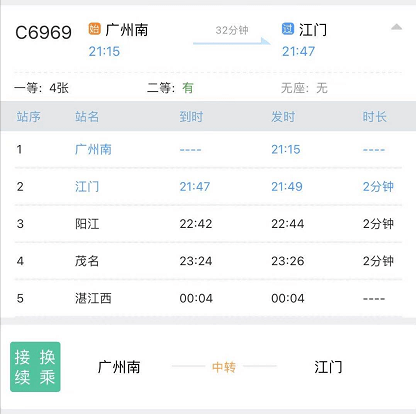Click the 湛江西 terminal station row

[x=208, y=298]
